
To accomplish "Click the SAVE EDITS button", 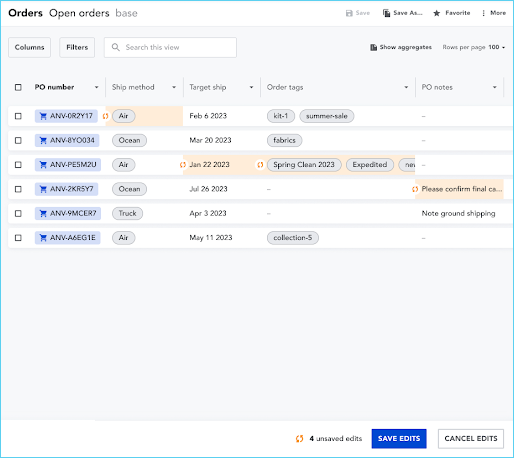I will [399, 439].
